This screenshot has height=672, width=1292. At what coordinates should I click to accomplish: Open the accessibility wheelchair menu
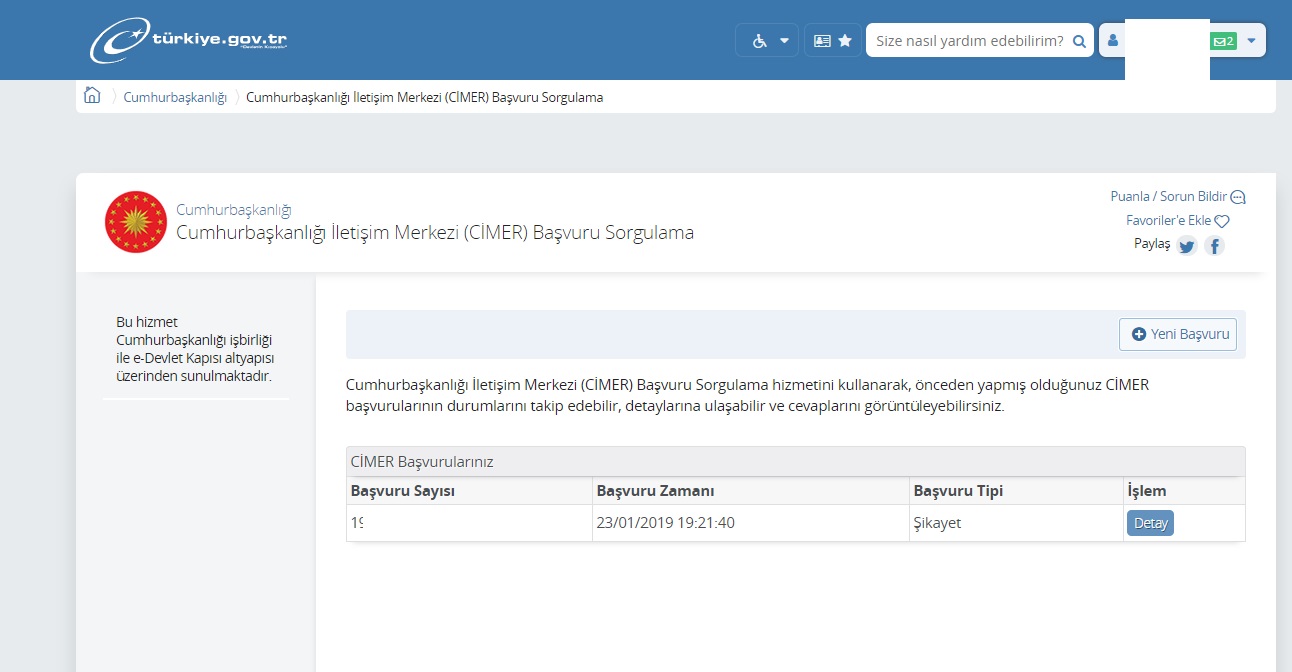759,41
